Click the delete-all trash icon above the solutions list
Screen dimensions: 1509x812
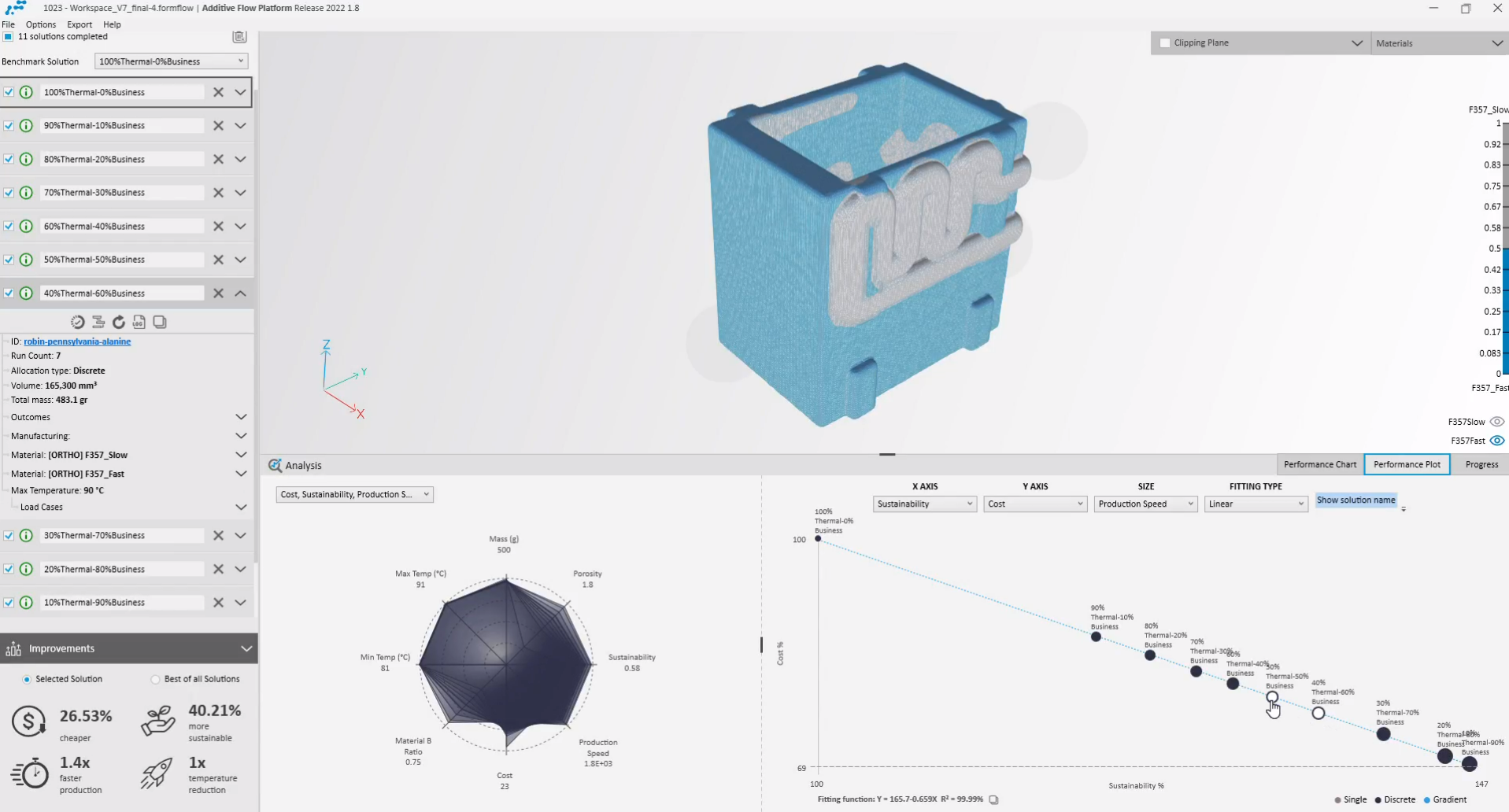[x=239, y=37]
